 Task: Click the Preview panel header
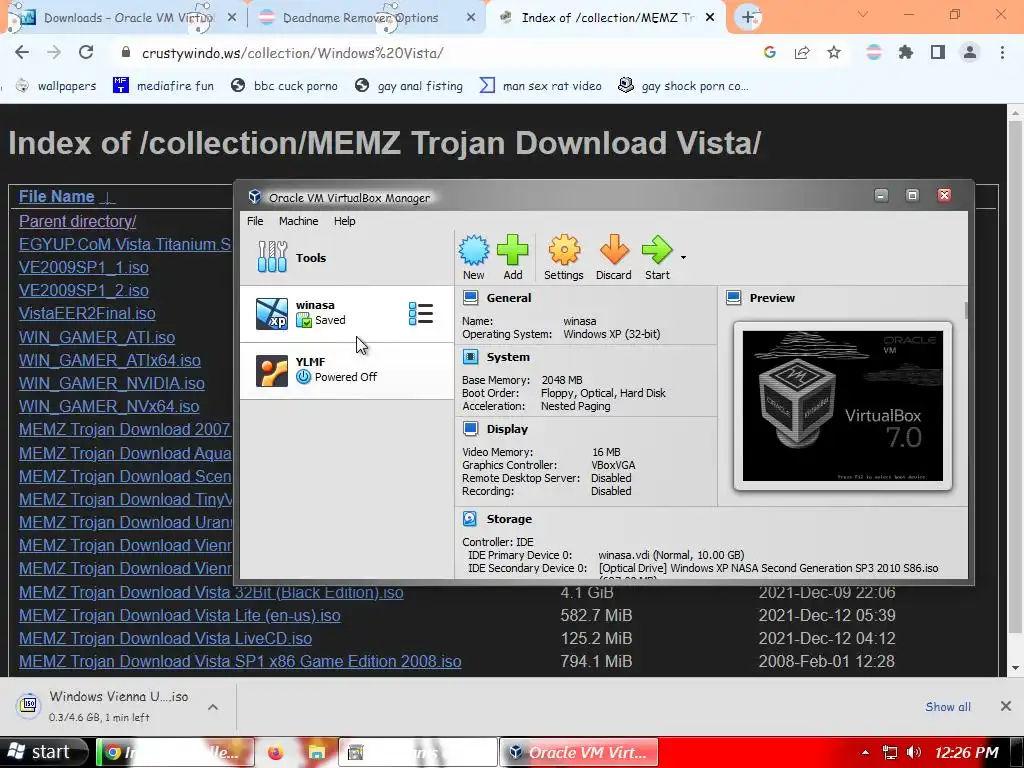click(772, 298)
